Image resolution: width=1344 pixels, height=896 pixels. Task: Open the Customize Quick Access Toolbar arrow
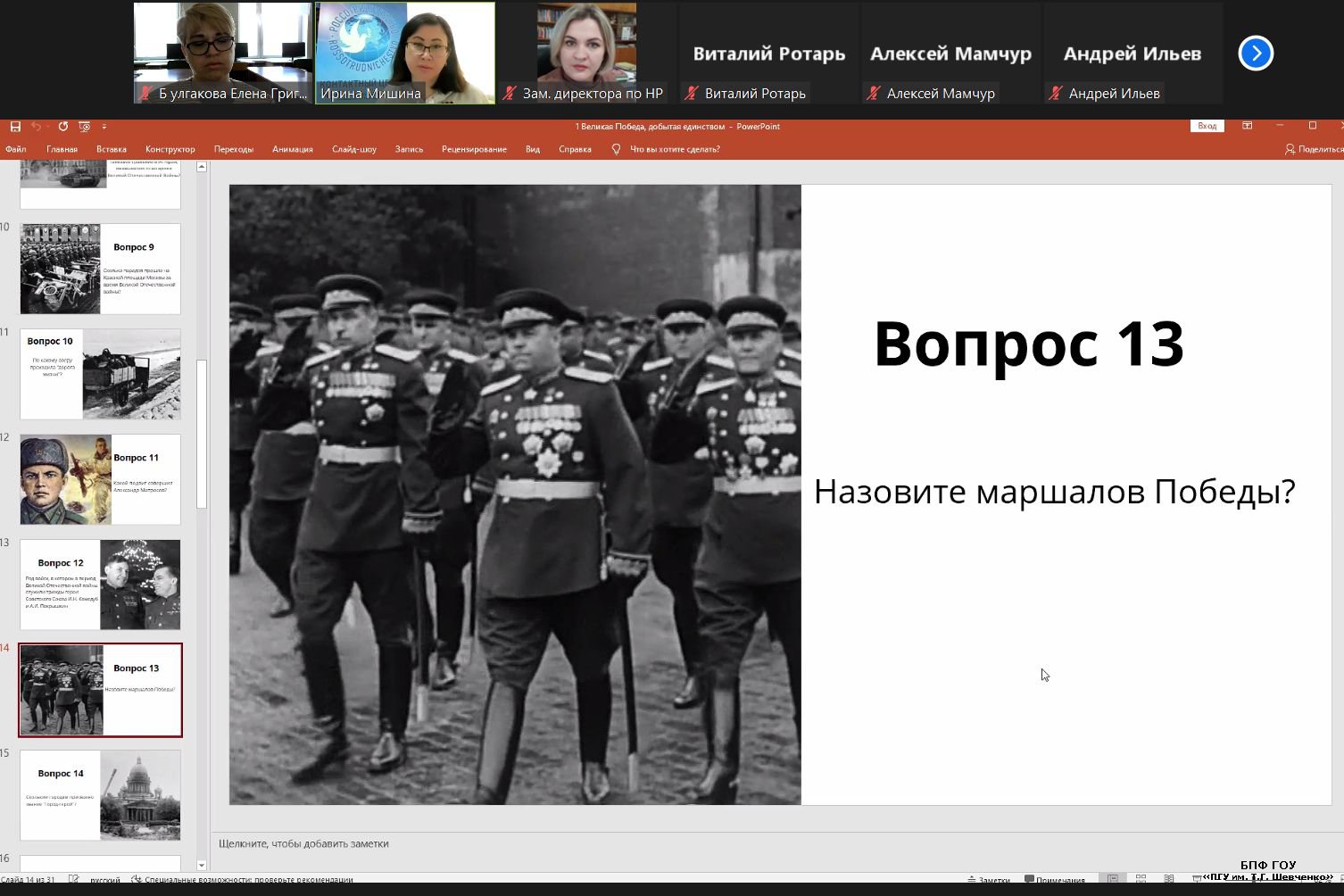104,127
